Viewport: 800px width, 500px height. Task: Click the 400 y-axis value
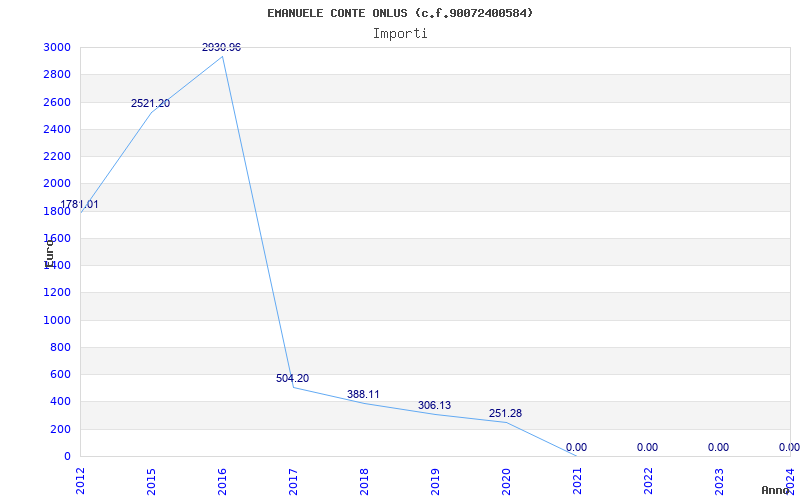pyautogui.click(x=60, y=402)
